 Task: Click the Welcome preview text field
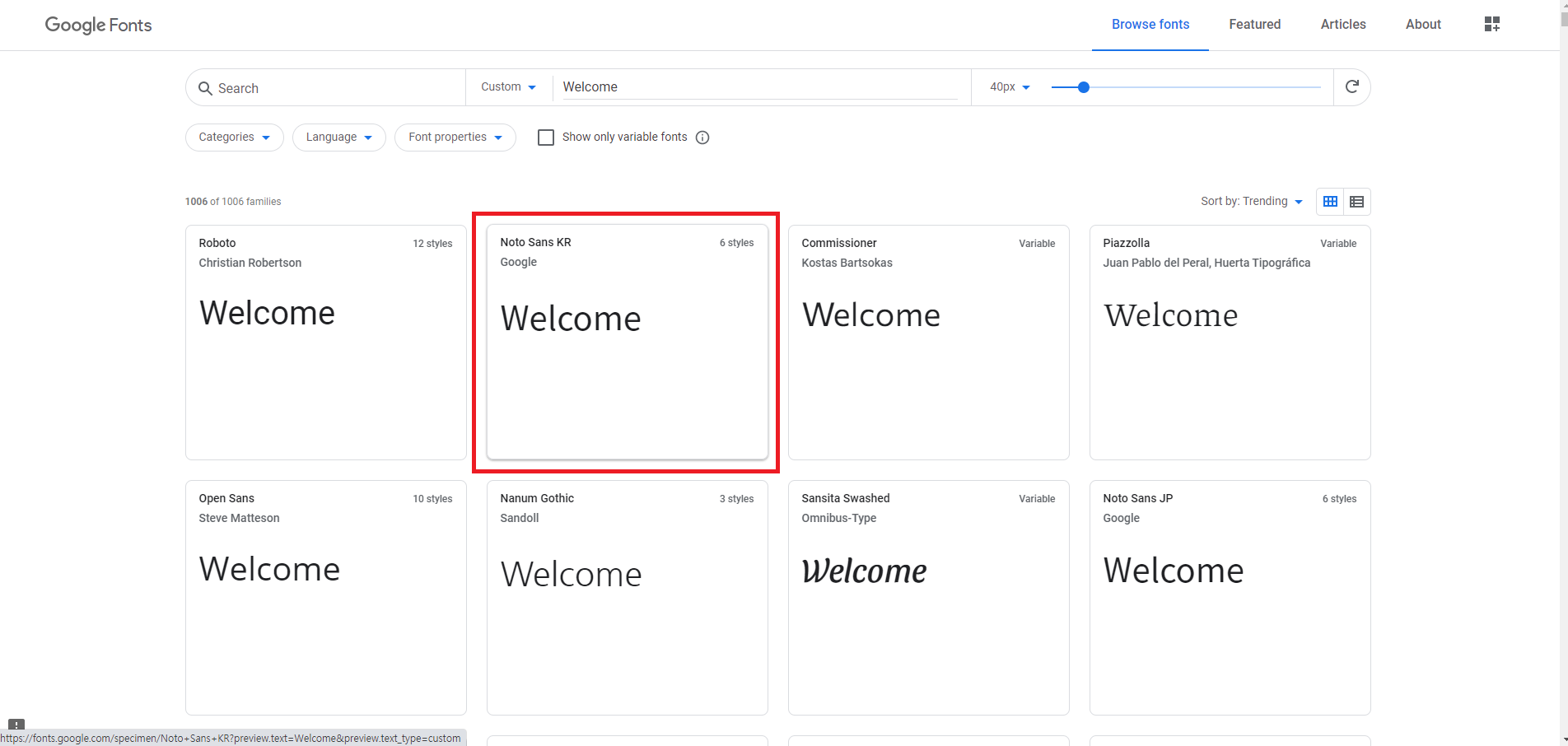(759, 87)
